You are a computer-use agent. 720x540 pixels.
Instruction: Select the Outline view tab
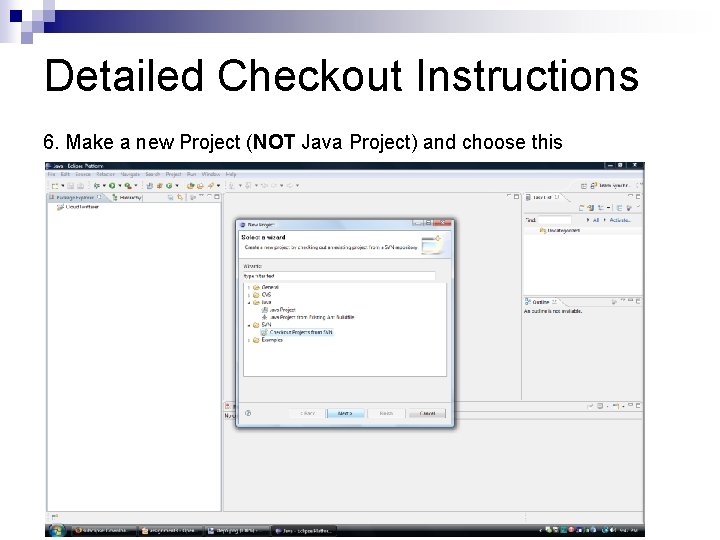click(x=540, y=302)
